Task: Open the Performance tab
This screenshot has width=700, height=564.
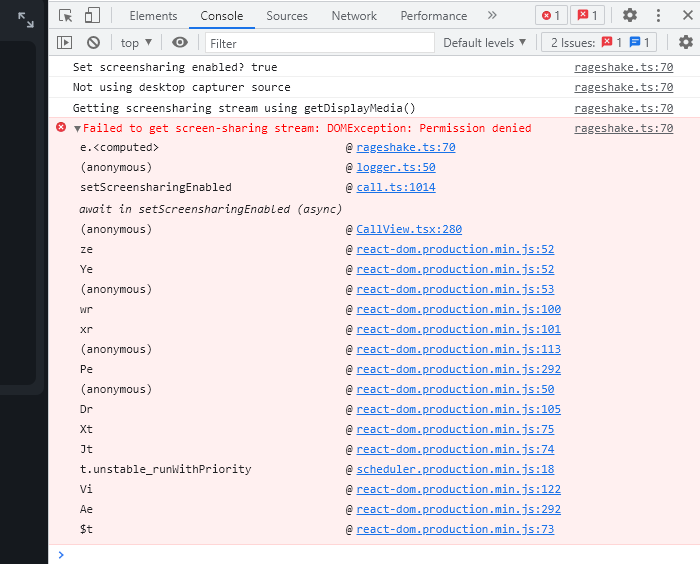Action: (x=433, y=16)
